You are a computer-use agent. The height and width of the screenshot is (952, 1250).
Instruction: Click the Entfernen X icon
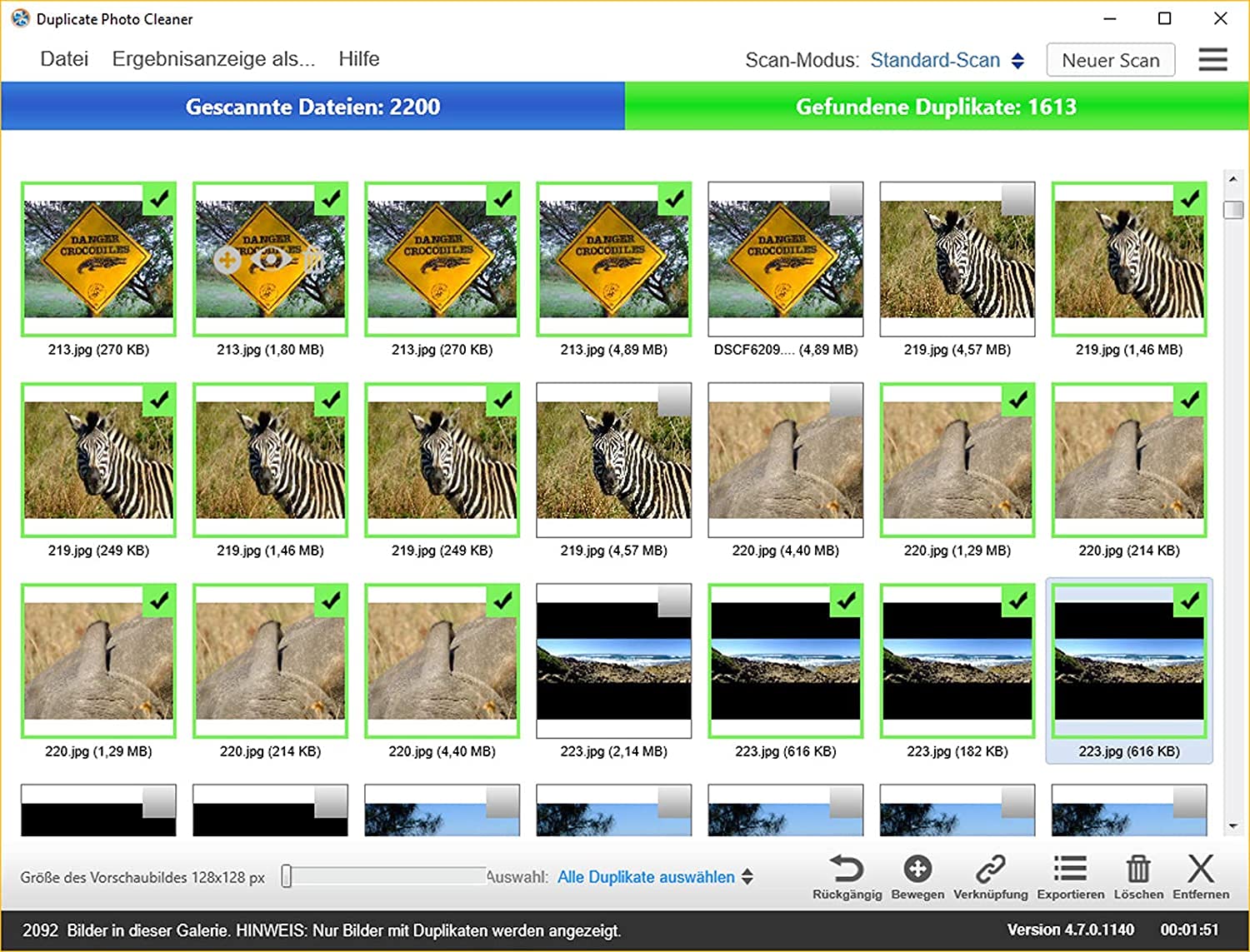(1201, 869)
